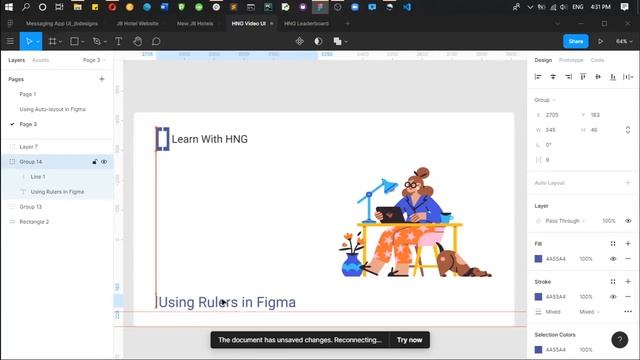Image resolution: width=640 pixels, height=360 pixels.
Task: Open the Prototype tab
Action: tap(571, 60)
